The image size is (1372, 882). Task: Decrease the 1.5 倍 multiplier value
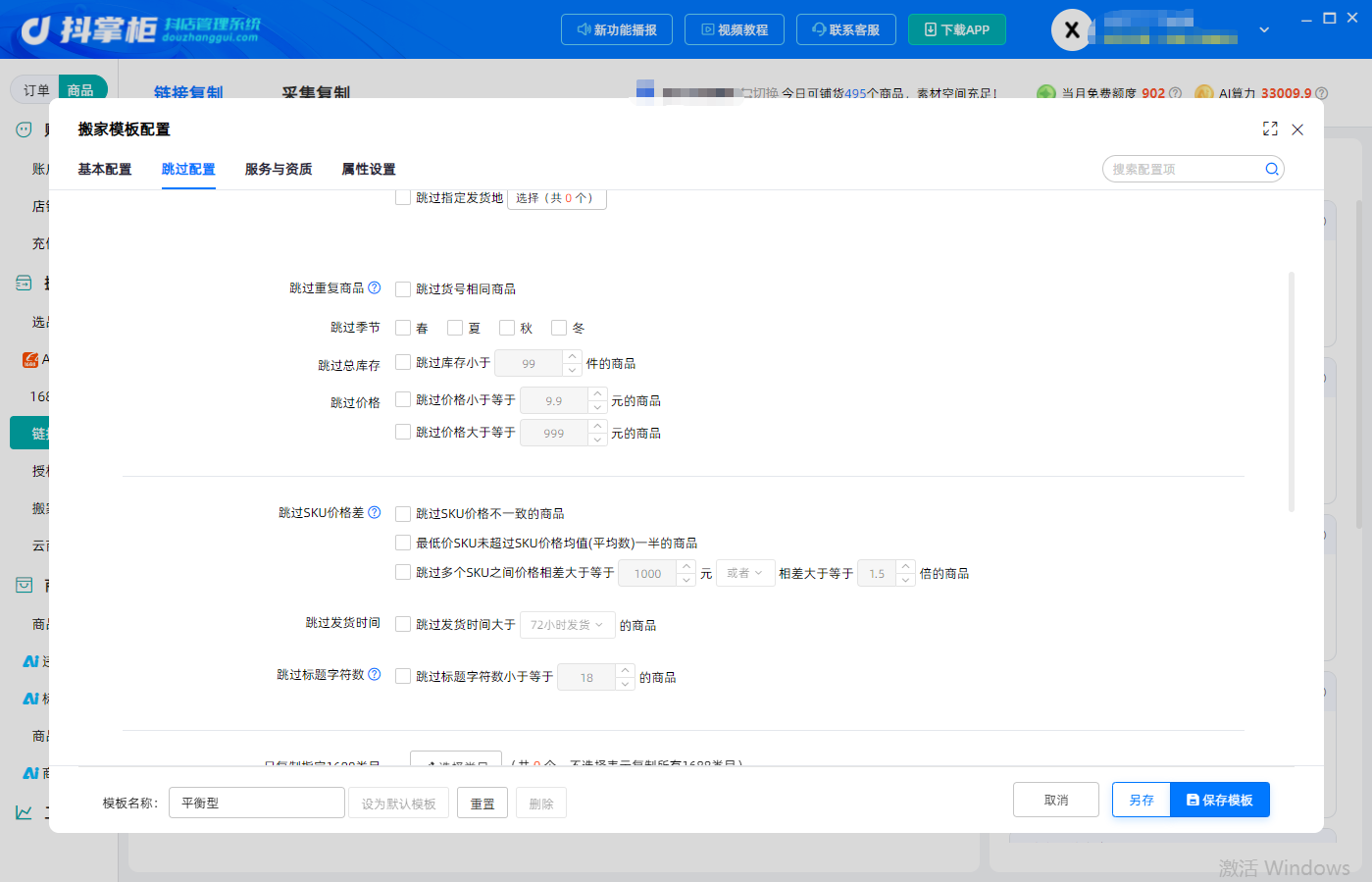(906, 580)
